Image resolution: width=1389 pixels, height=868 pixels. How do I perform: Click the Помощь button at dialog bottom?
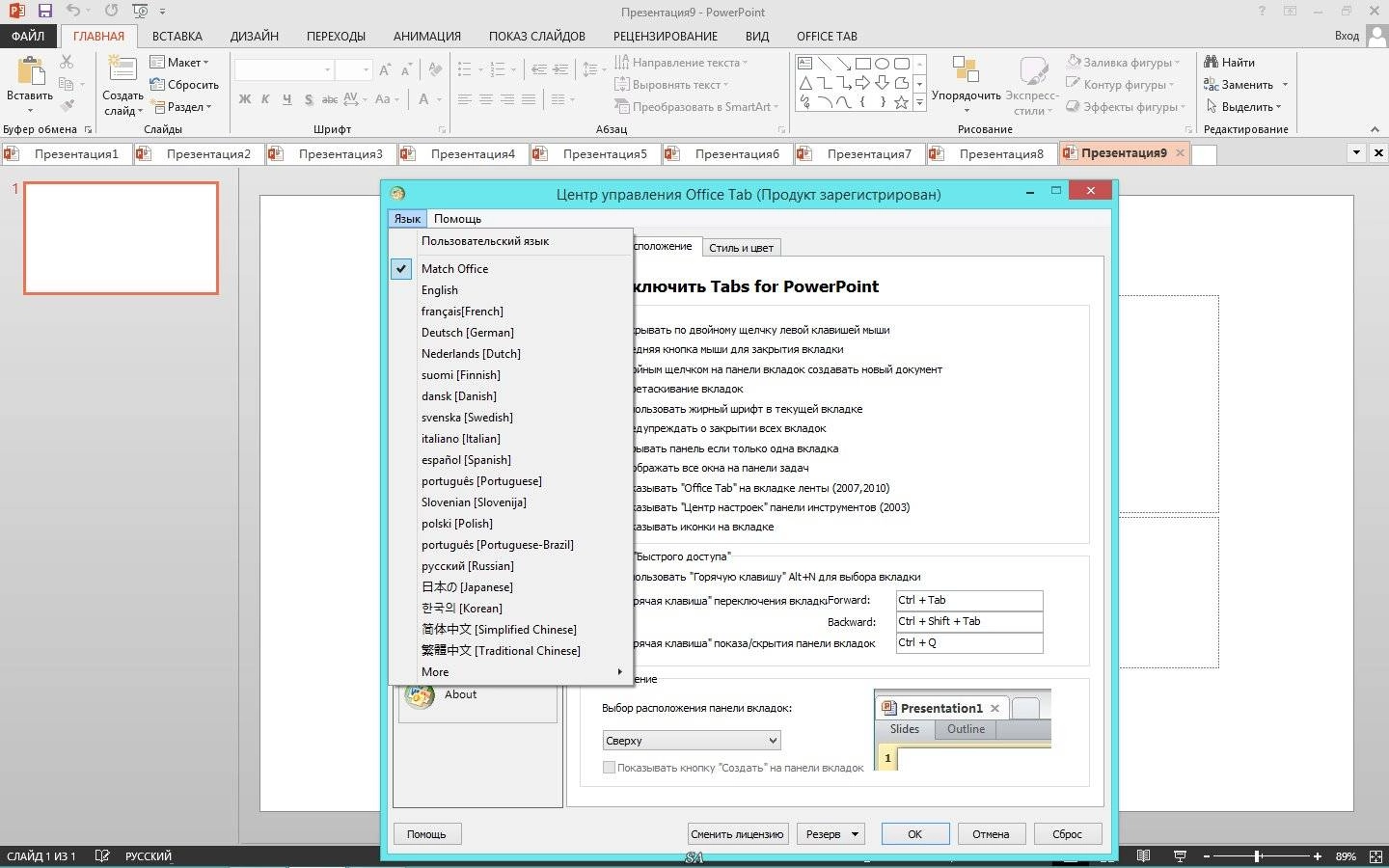426,834
